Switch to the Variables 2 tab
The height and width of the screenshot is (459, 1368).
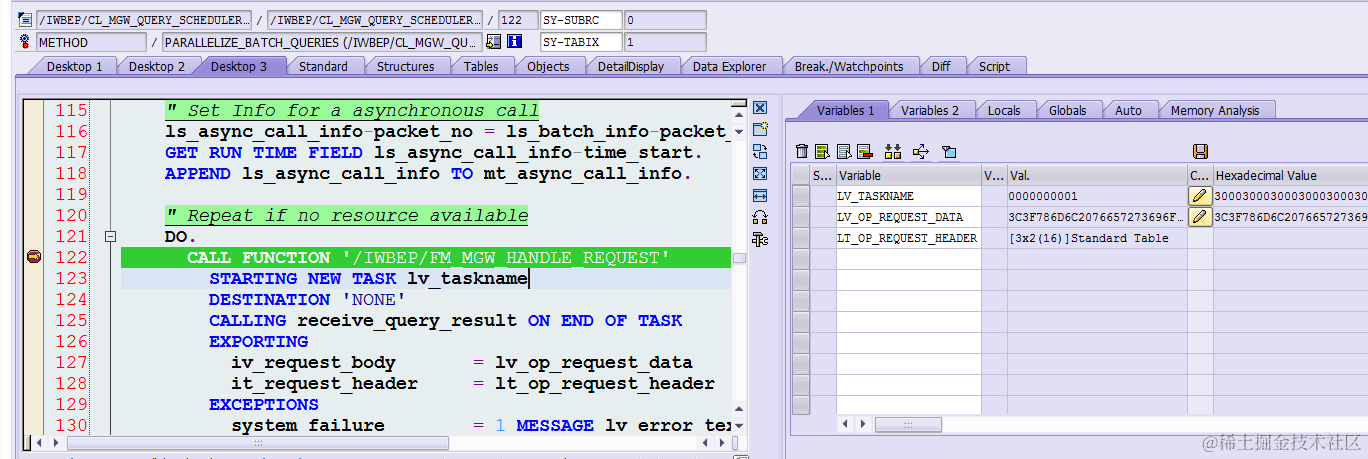click(x=930, y=110)
